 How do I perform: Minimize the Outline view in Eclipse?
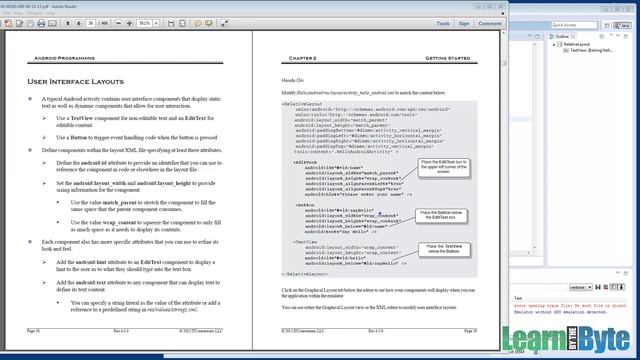point(618,36)
